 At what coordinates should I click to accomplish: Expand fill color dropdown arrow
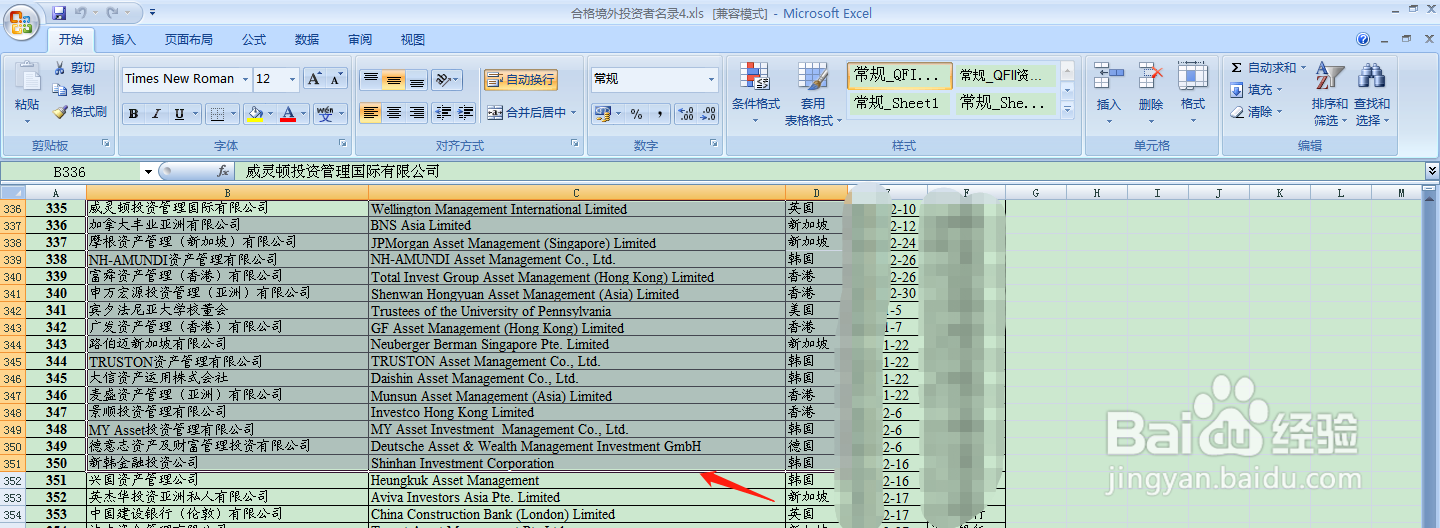[271, 114]
